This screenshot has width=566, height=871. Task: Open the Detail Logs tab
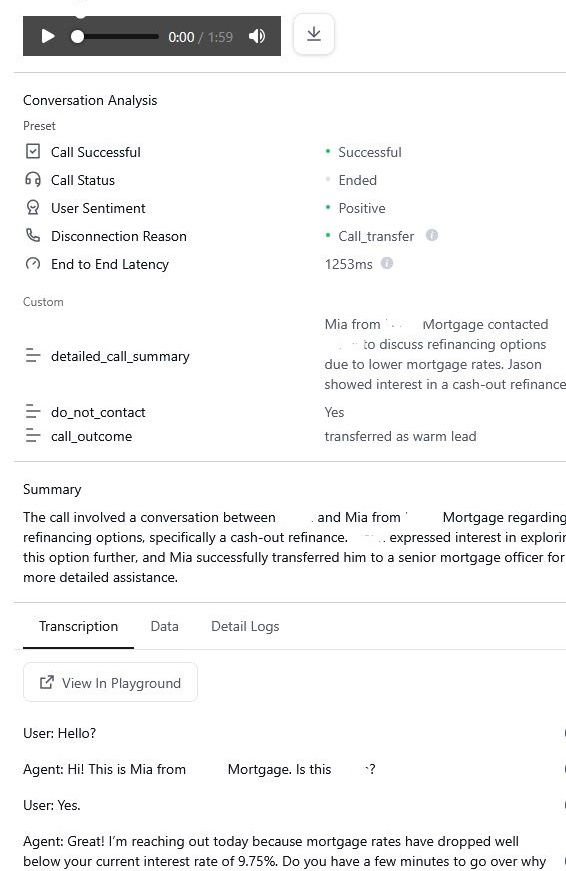coord(245,627)
